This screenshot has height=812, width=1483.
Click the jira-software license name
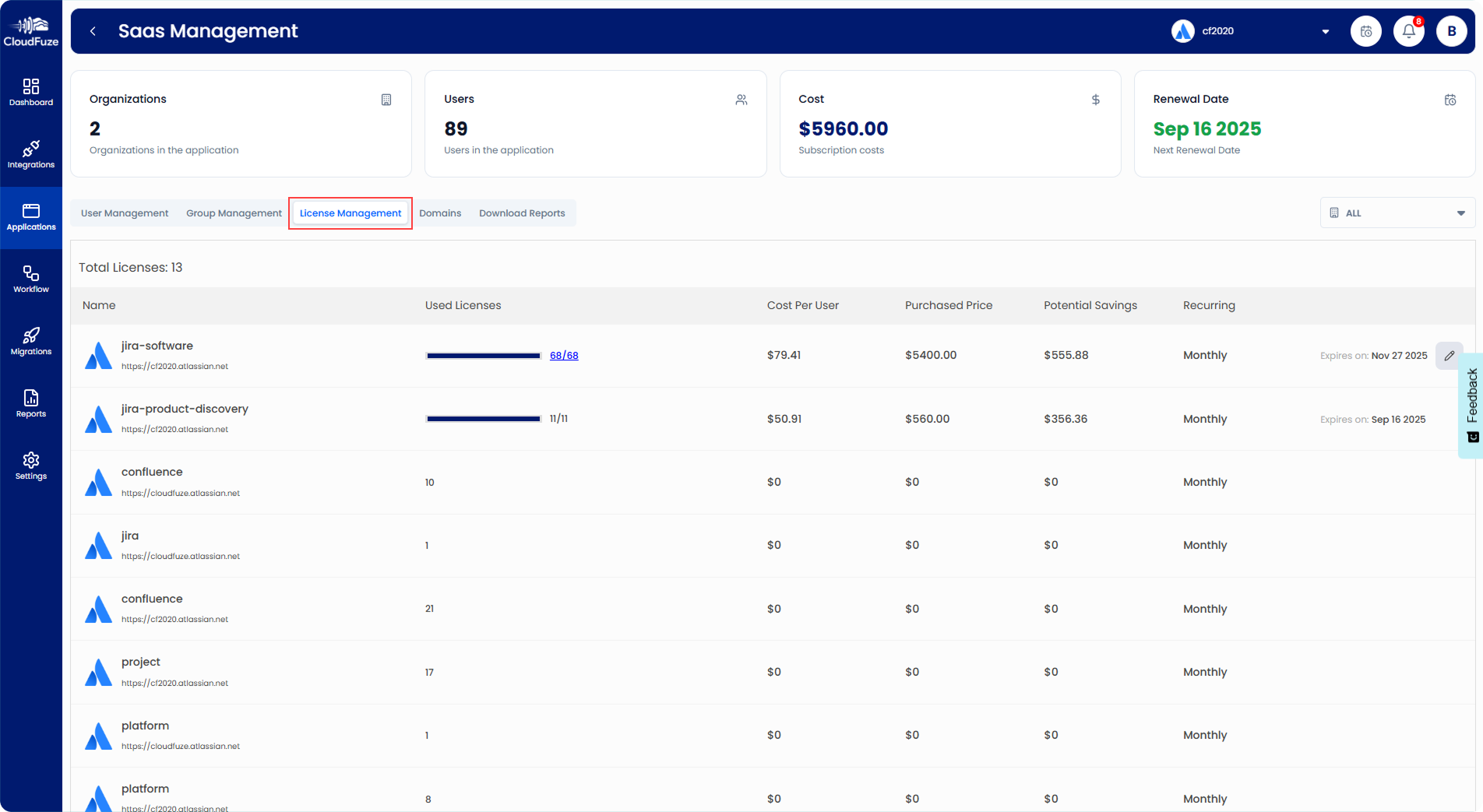157,346
